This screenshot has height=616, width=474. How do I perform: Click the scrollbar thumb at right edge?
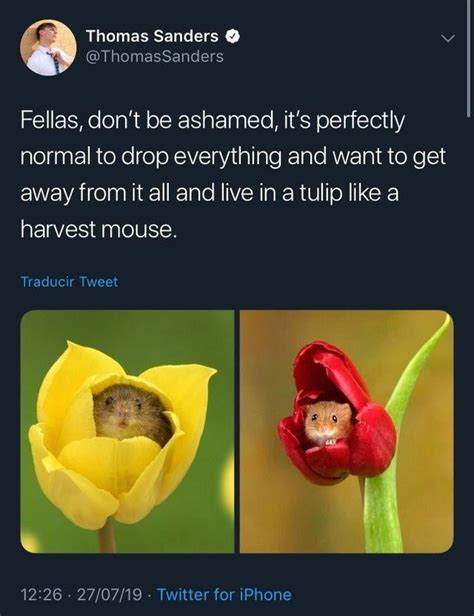pos(469,58)
